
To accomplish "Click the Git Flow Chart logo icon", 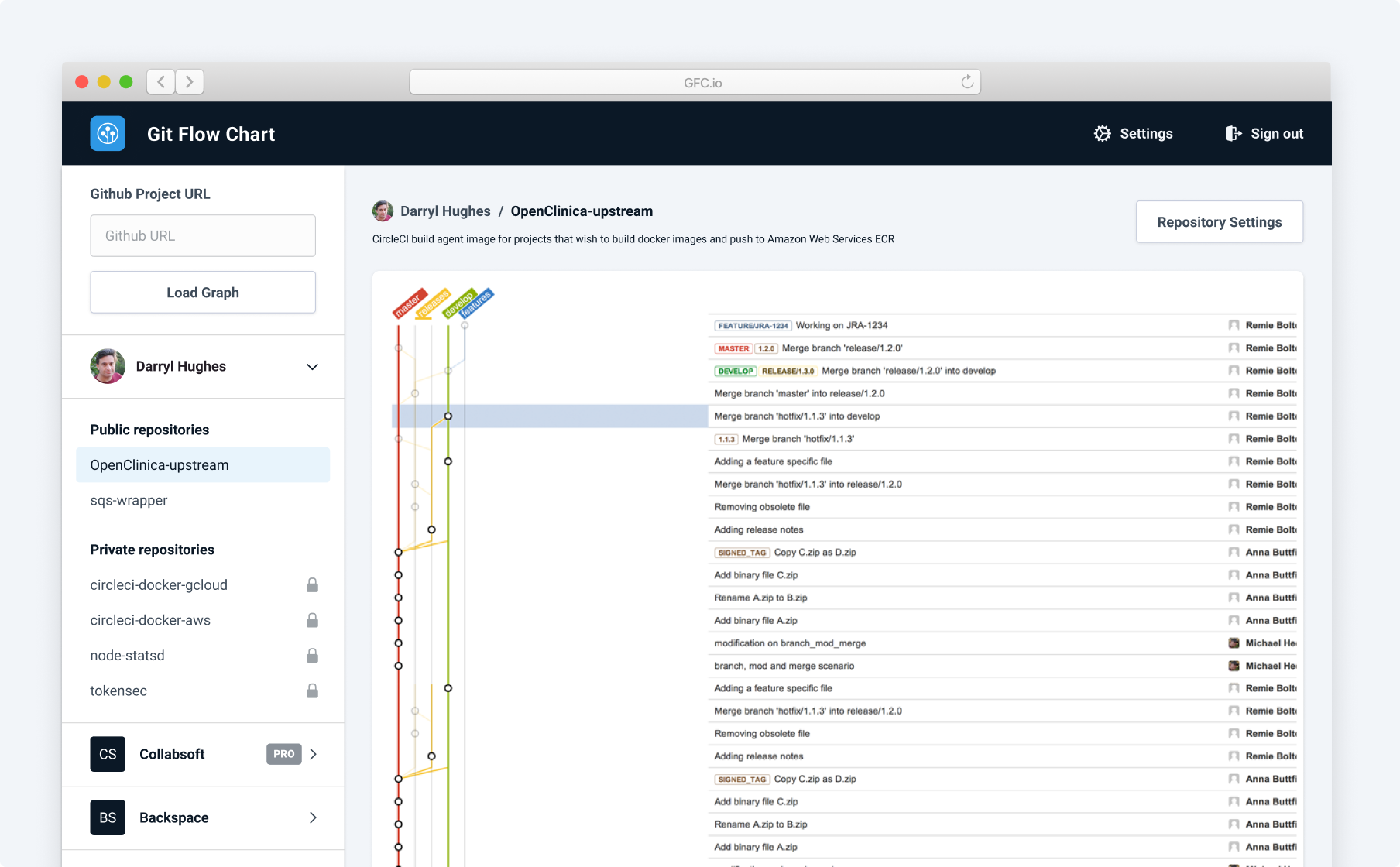I will 108,133.
